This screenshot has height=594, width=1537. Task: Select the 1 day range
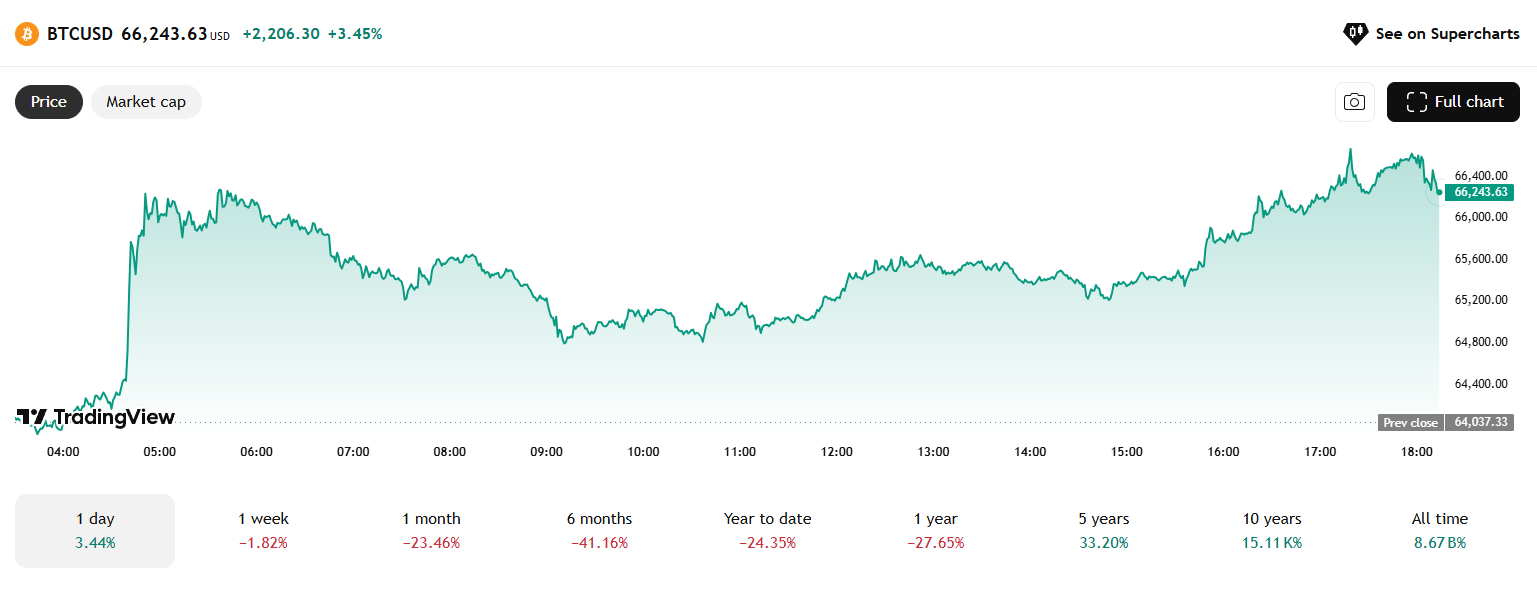pyautogui.click(x=95, y=530)
